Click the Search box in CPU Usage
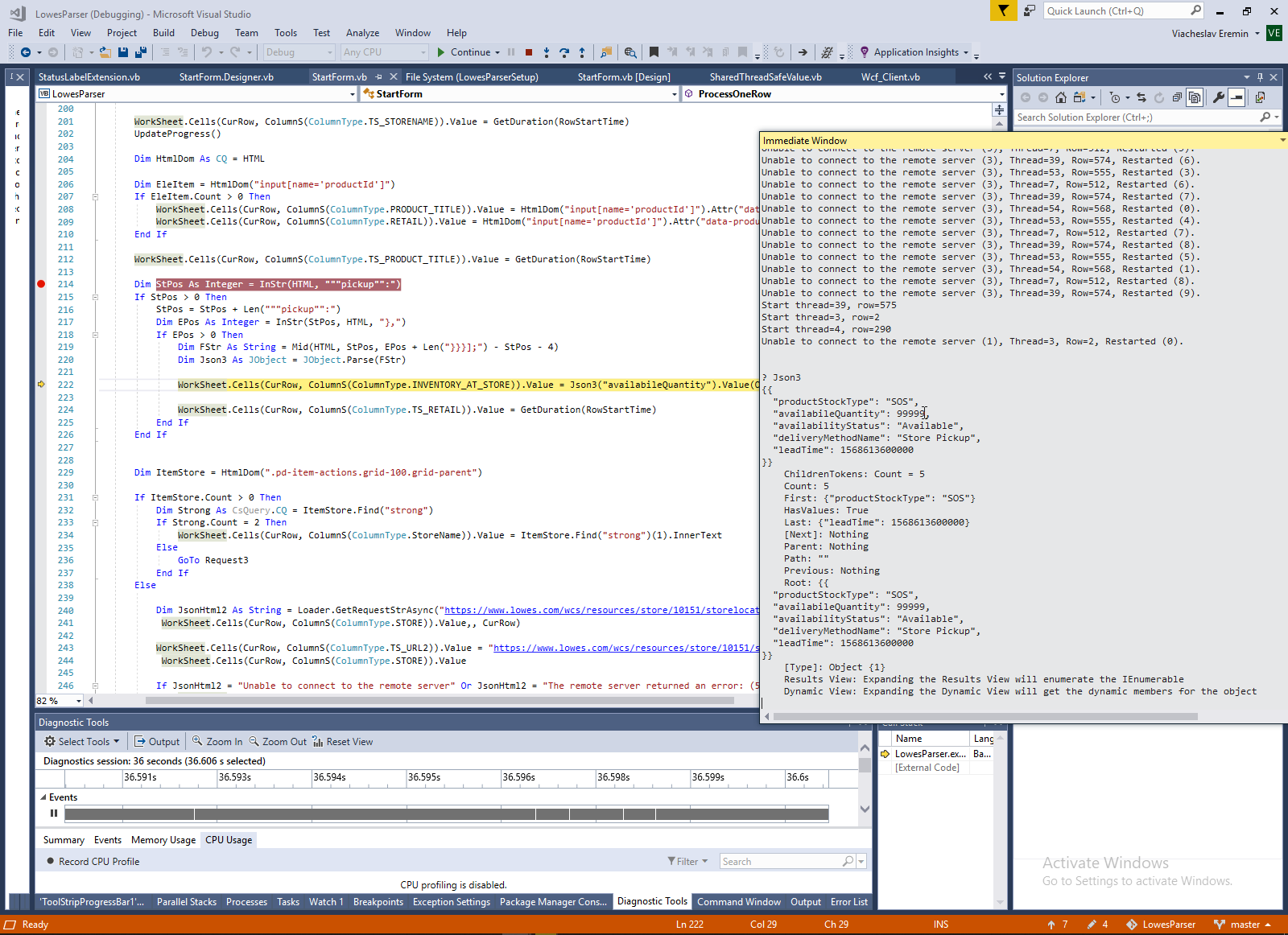Screen dimensions: 1288x935 792,862
